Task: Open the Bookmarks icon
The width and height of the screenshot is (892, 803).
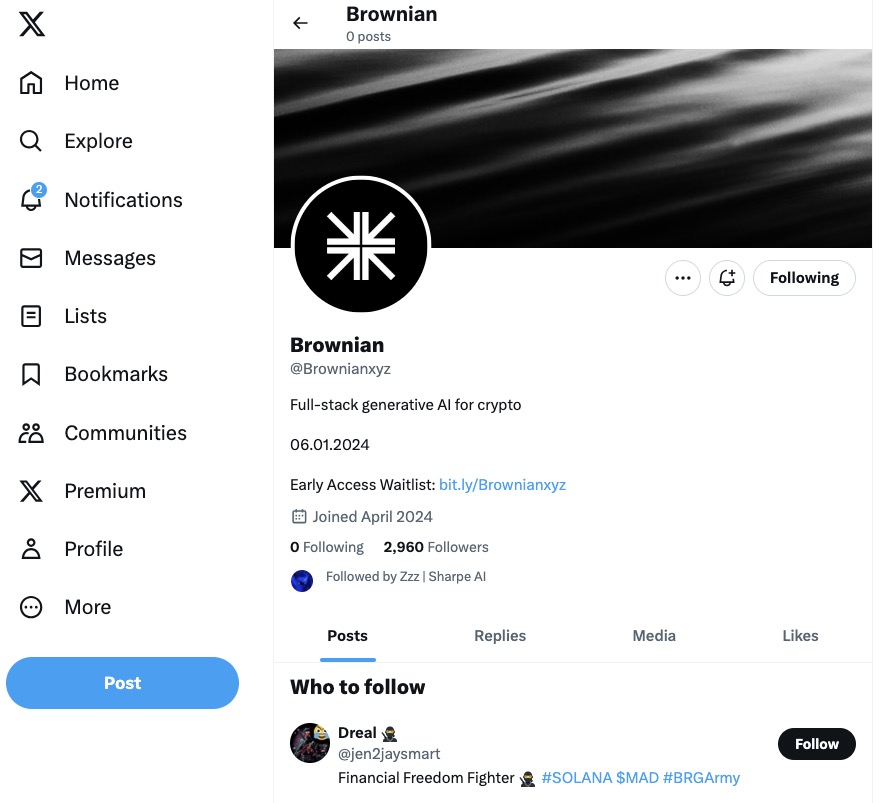Action: coord(31,374)
